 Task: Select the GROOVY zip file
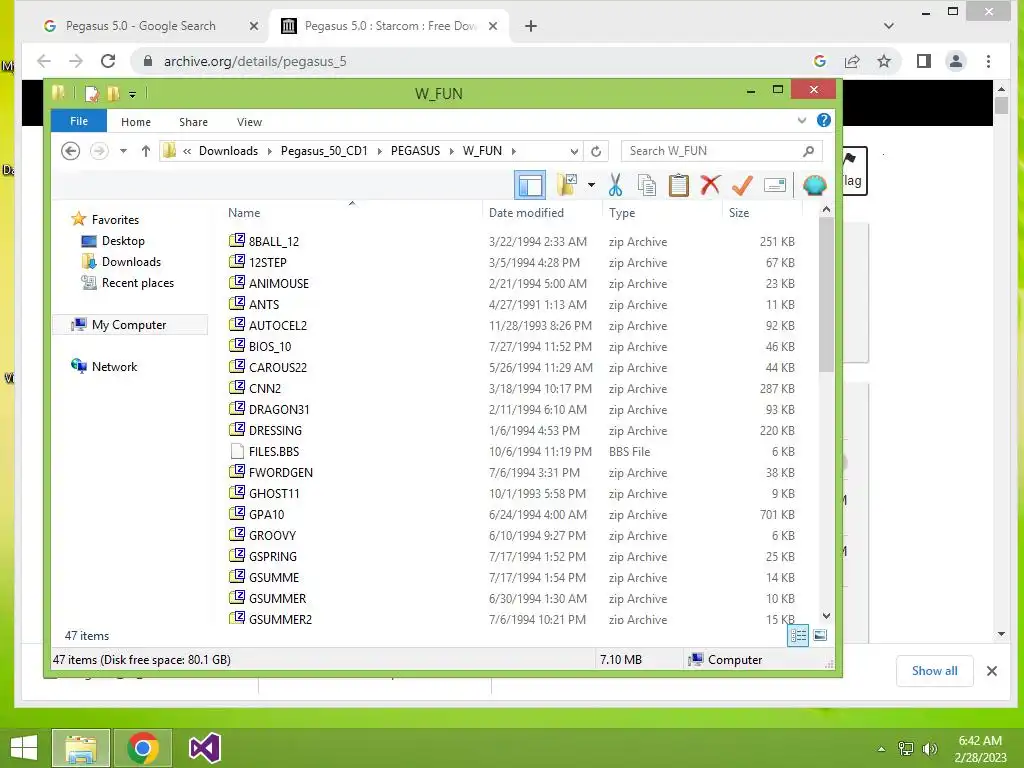(x=272, y=536)
